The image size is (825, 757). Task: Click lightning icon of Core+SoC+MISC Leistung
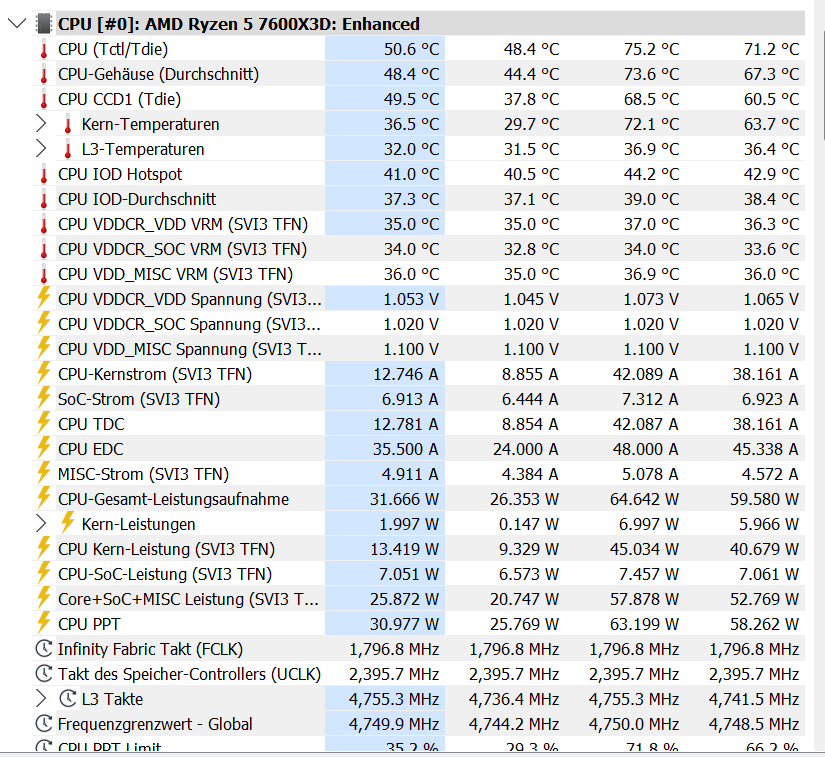pyautogui.click(x=44, y=598)
